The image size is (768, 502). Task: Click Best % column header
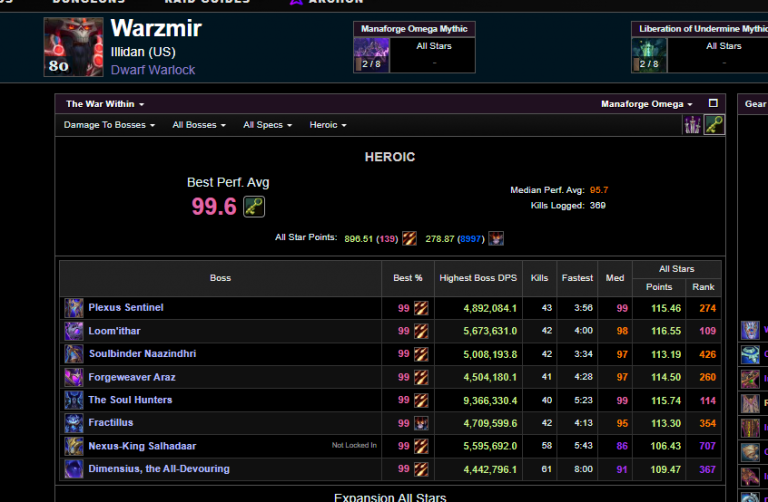coord(408,278)
